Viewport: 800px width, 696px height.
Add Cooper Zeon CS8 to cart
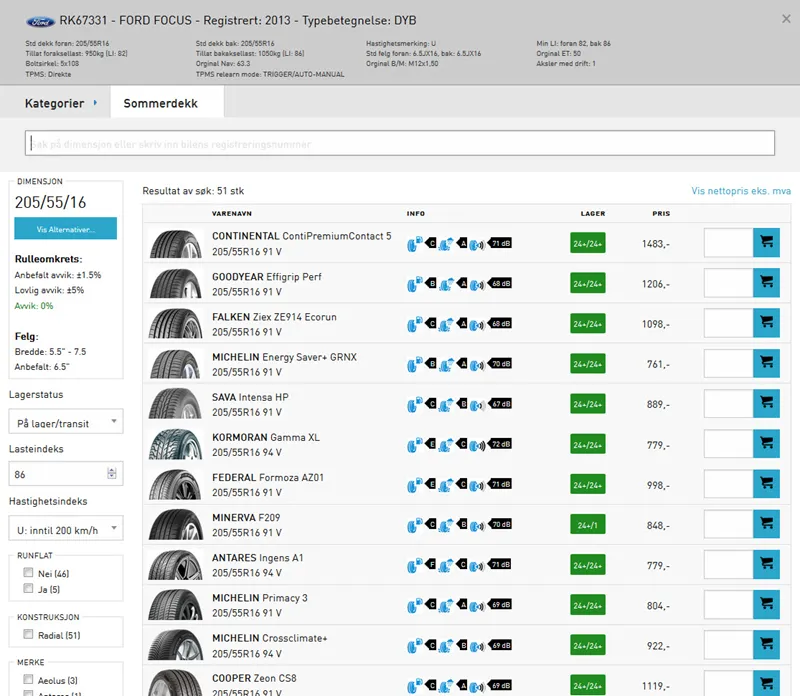tap(766, 683)
